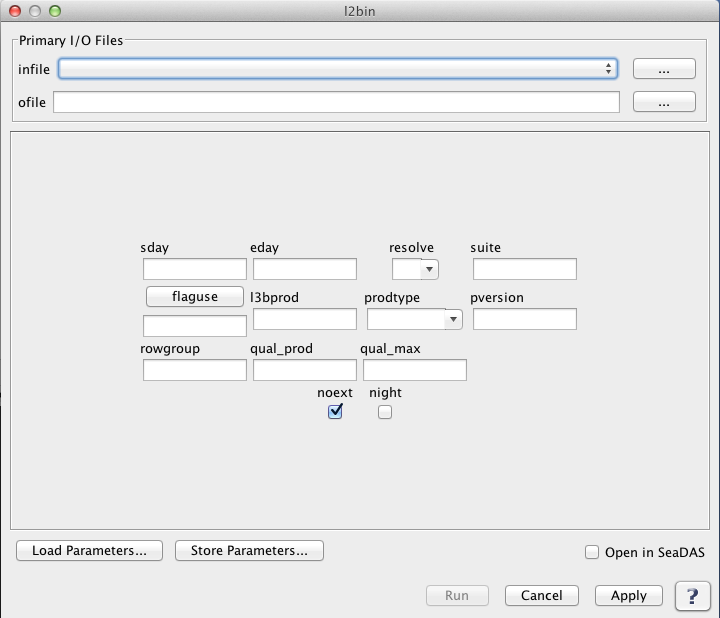Click the sday input field
Viewport: 720px width, 618px height.
pos(195,269)
